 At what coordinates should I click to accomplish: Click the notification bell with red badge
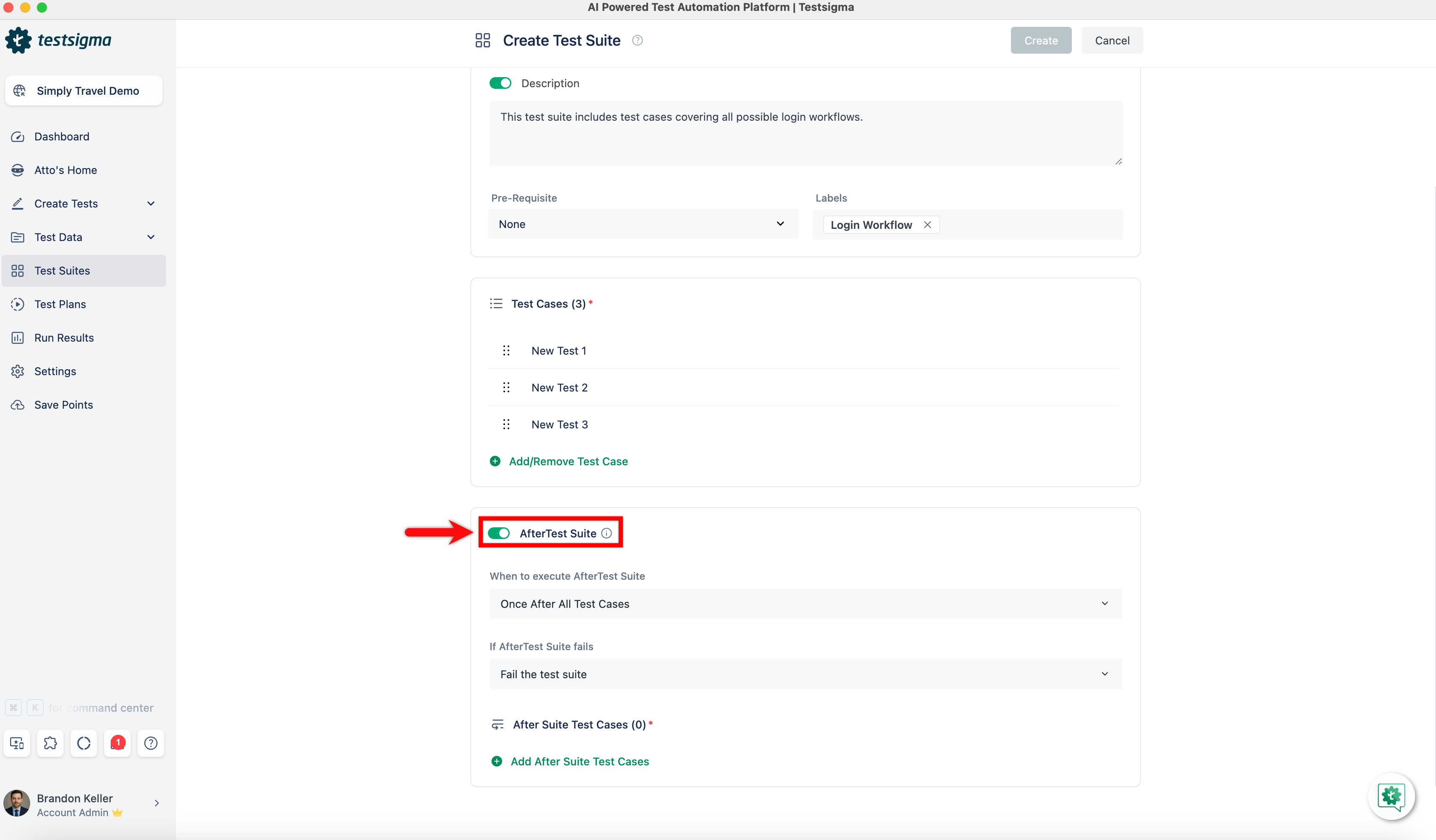117,743
